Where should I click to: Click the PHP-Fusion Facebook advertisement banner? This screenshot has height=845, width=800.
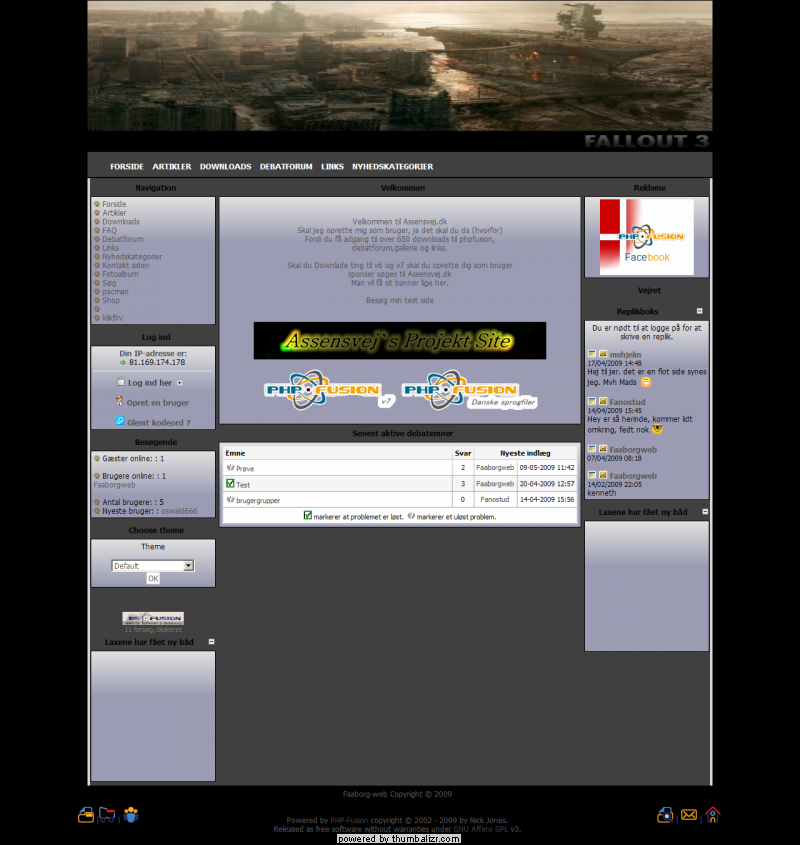click(646, 237)
